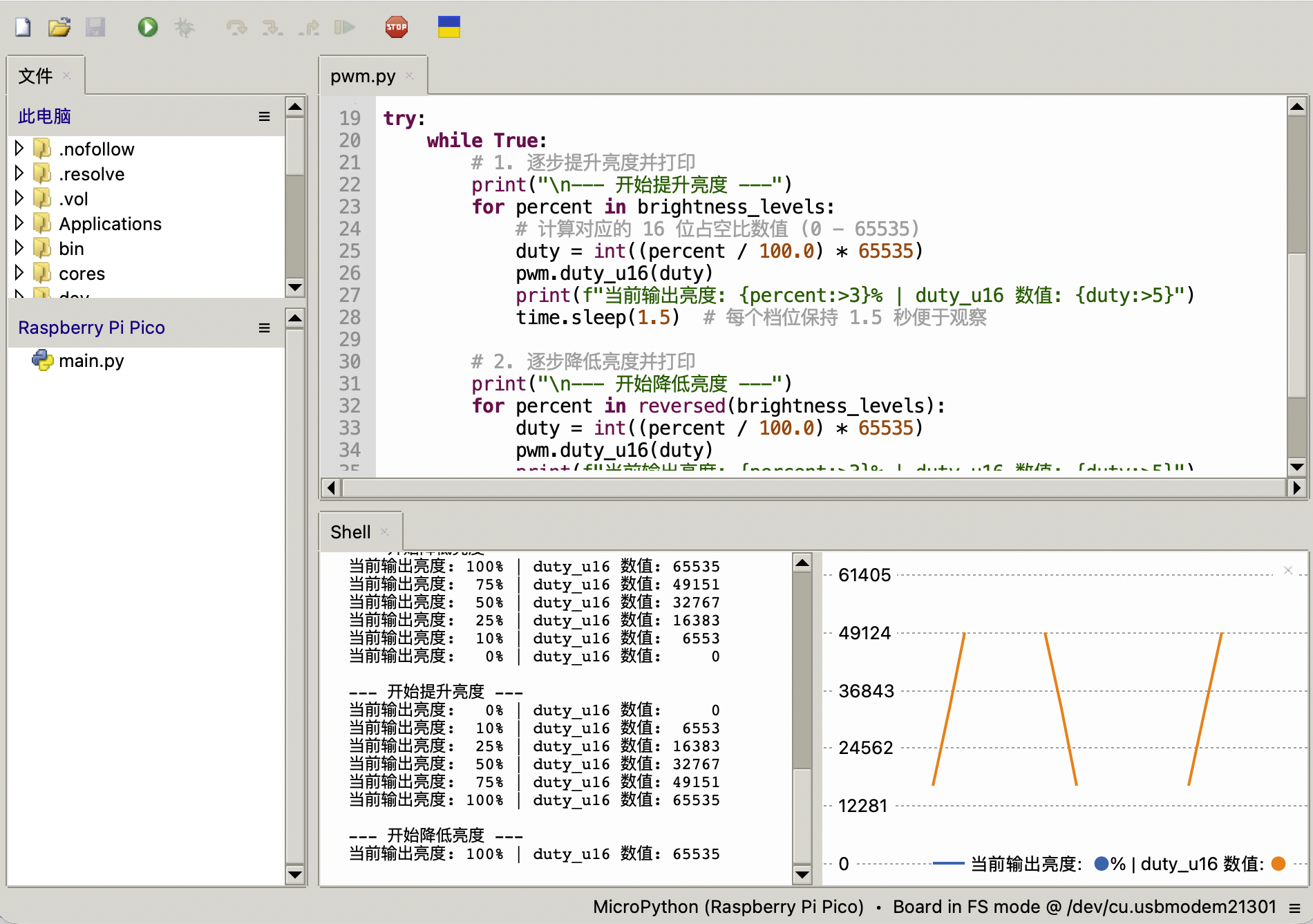Expand the .vol folder
The width and height of the screenshot is (1313, 924).
(x=19, y=198)
